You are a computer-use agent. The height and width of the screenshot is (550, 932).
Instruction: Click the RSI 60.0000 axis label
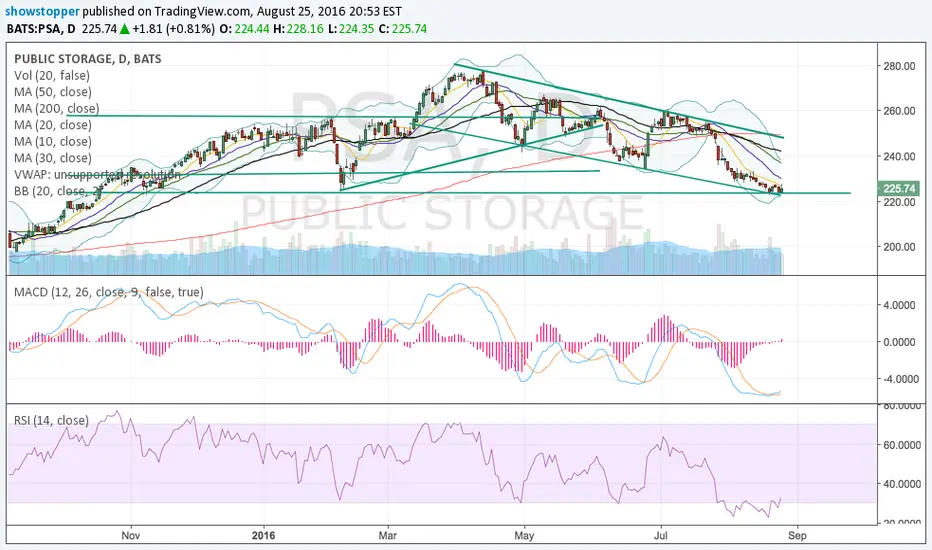(900, 445)
